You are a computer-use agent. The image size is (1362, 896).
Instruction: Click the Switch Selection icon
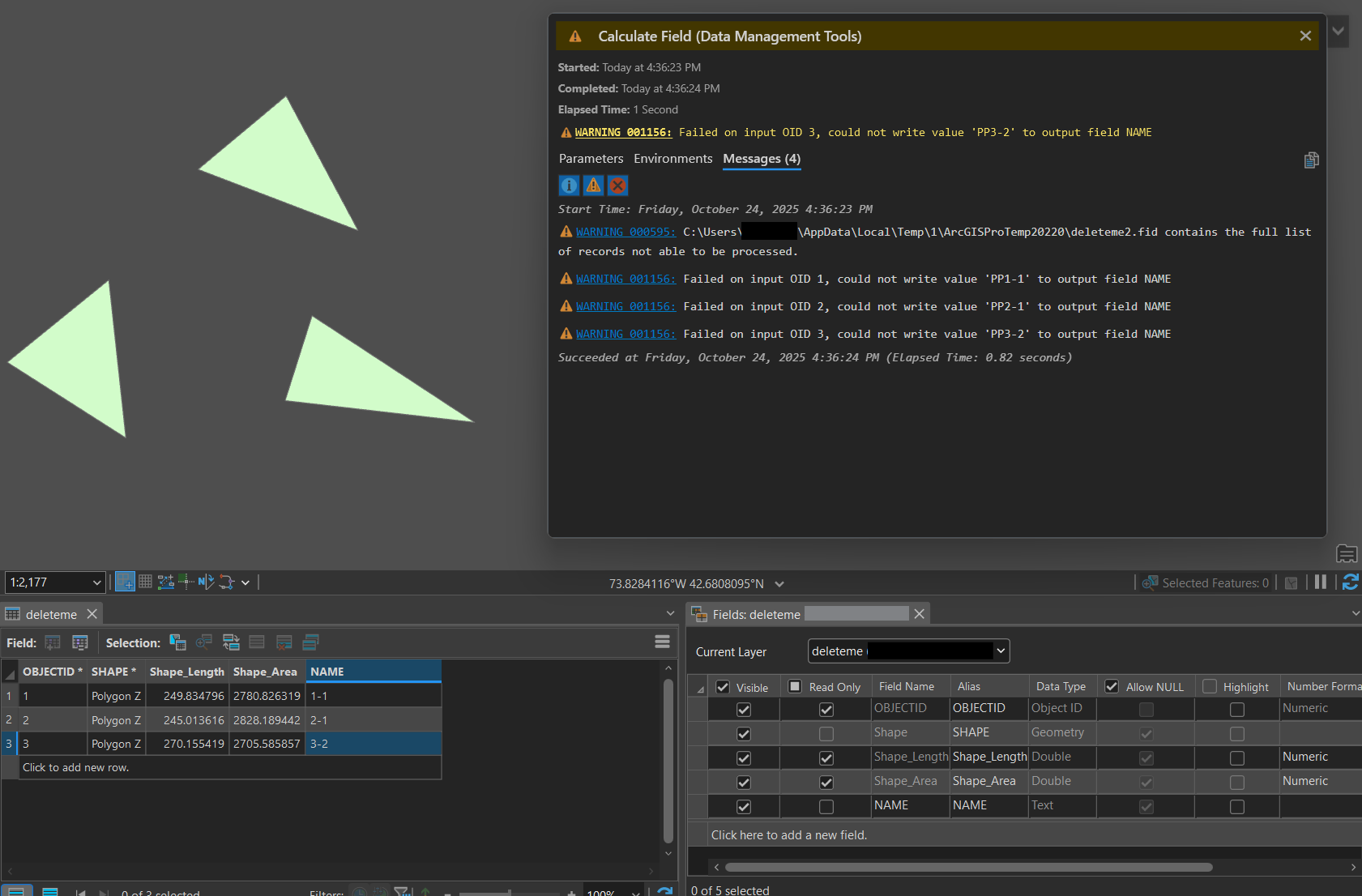tap(231, 642)
